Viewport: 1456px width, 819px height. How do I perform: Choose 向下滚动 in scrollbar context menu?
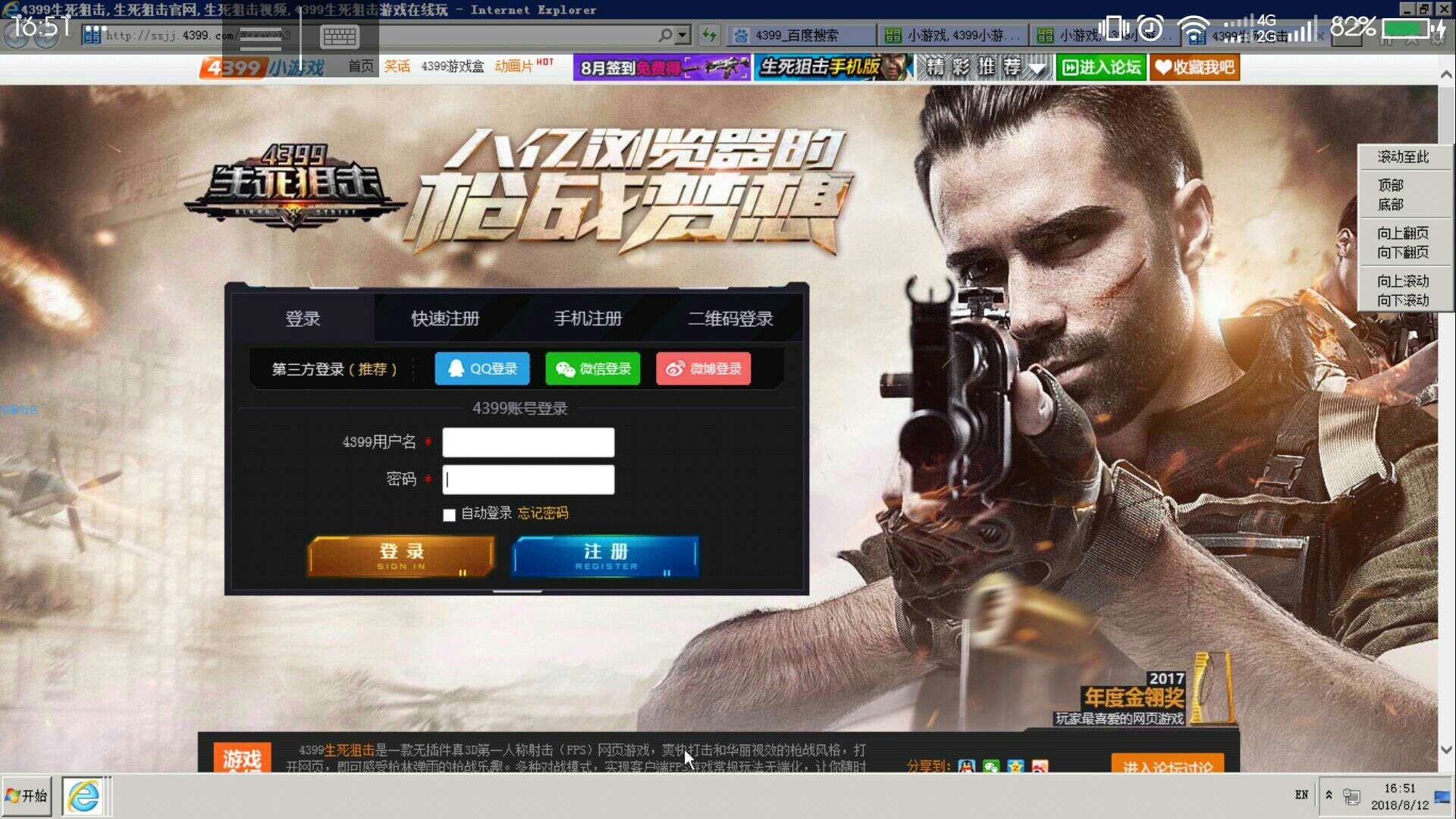coord(1404,301)
